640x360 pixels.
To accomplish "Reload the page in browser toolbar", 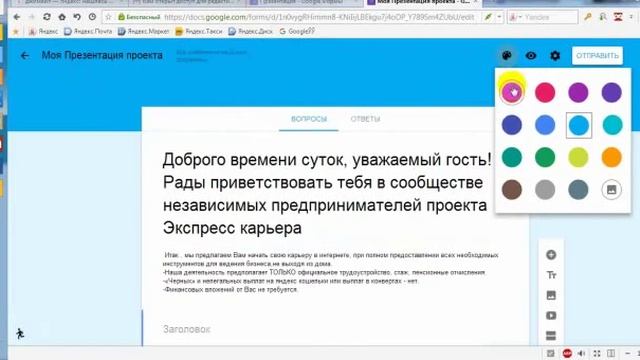I will (47, 17).
